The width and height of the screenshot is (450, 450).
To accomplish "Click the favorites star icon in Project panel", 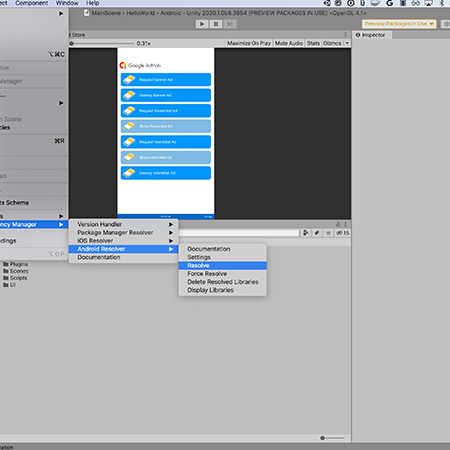I will 328,233.
